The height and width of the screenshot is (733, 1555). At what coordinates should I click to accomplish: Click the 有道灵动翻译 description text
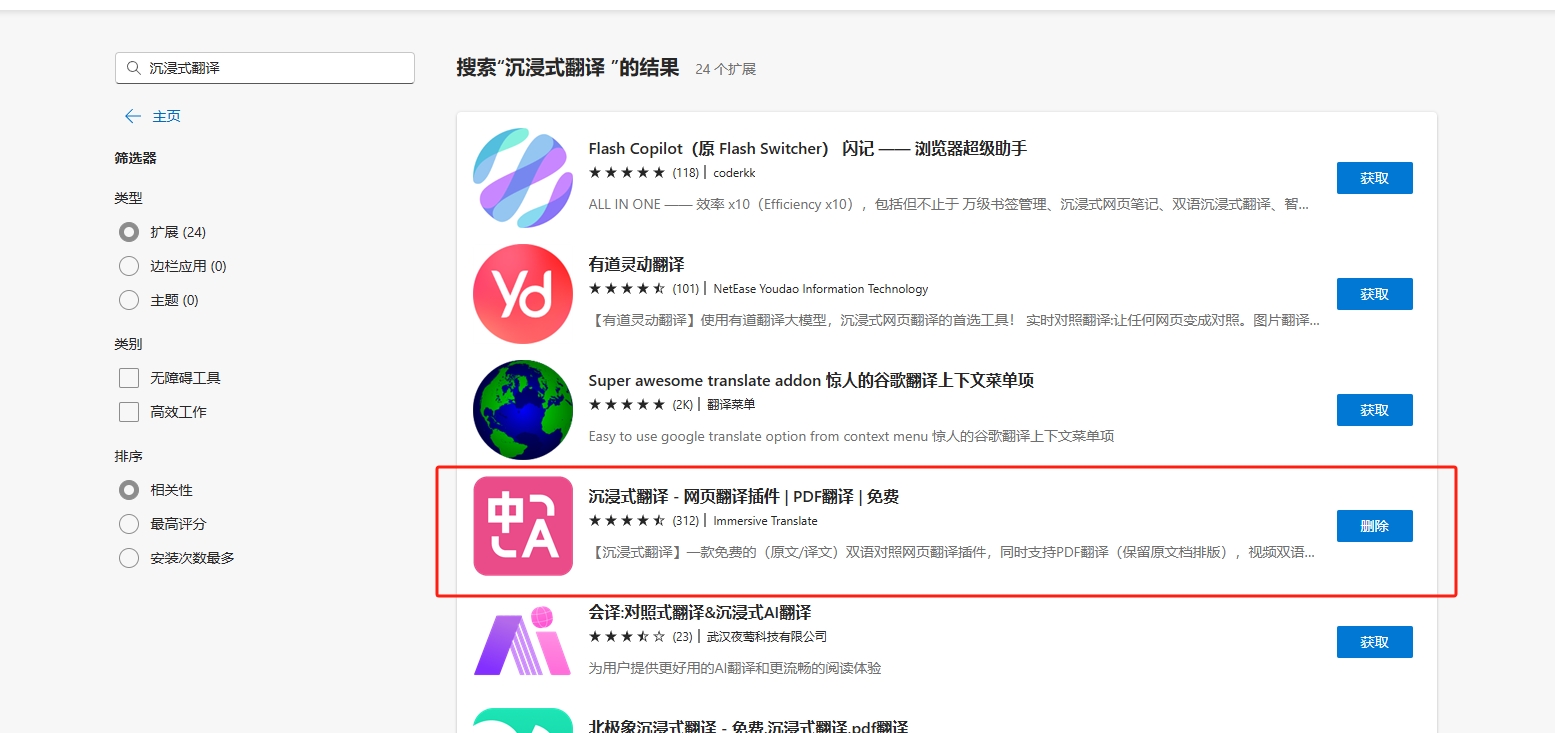(954, 321)
